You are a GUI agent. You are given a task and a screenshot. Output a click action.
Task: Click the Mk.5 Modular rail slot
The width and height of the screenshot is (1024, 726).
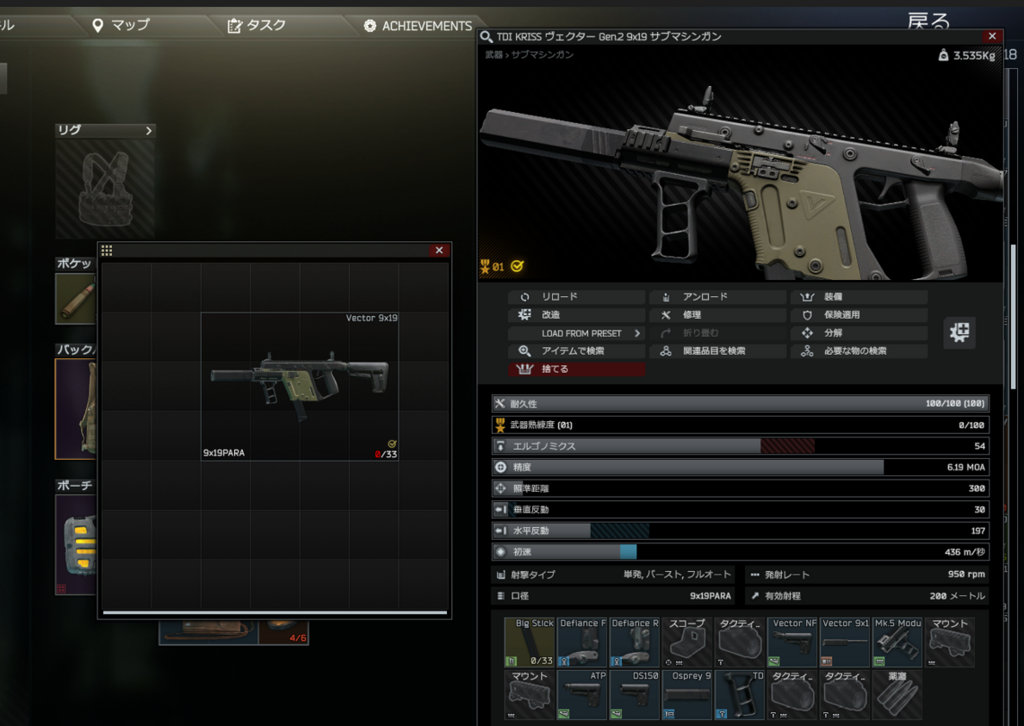tap(897, 642)
